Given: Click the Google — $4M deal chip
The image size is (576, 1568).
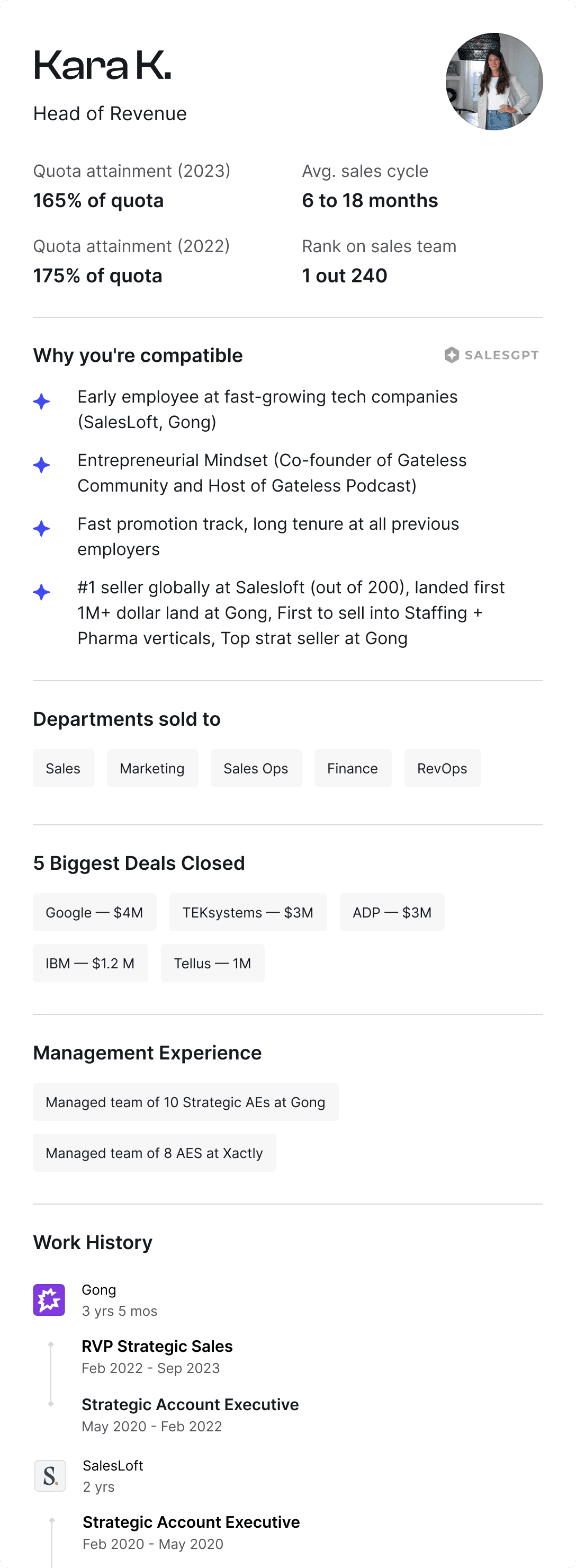Looking at the screenshot, I should tap(94, 912).
